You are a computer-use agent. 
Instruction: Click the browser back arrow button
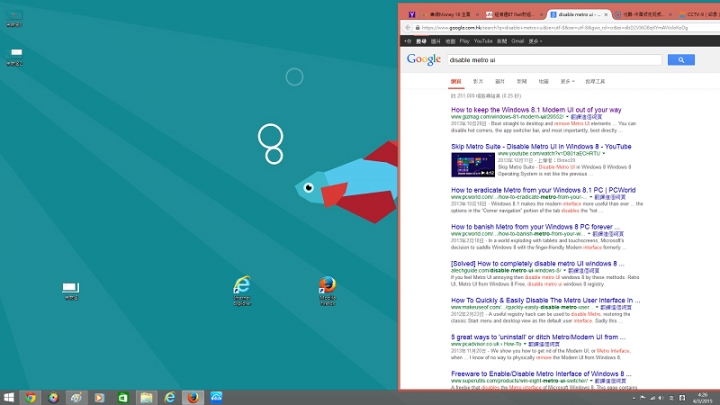pos(408,28)
